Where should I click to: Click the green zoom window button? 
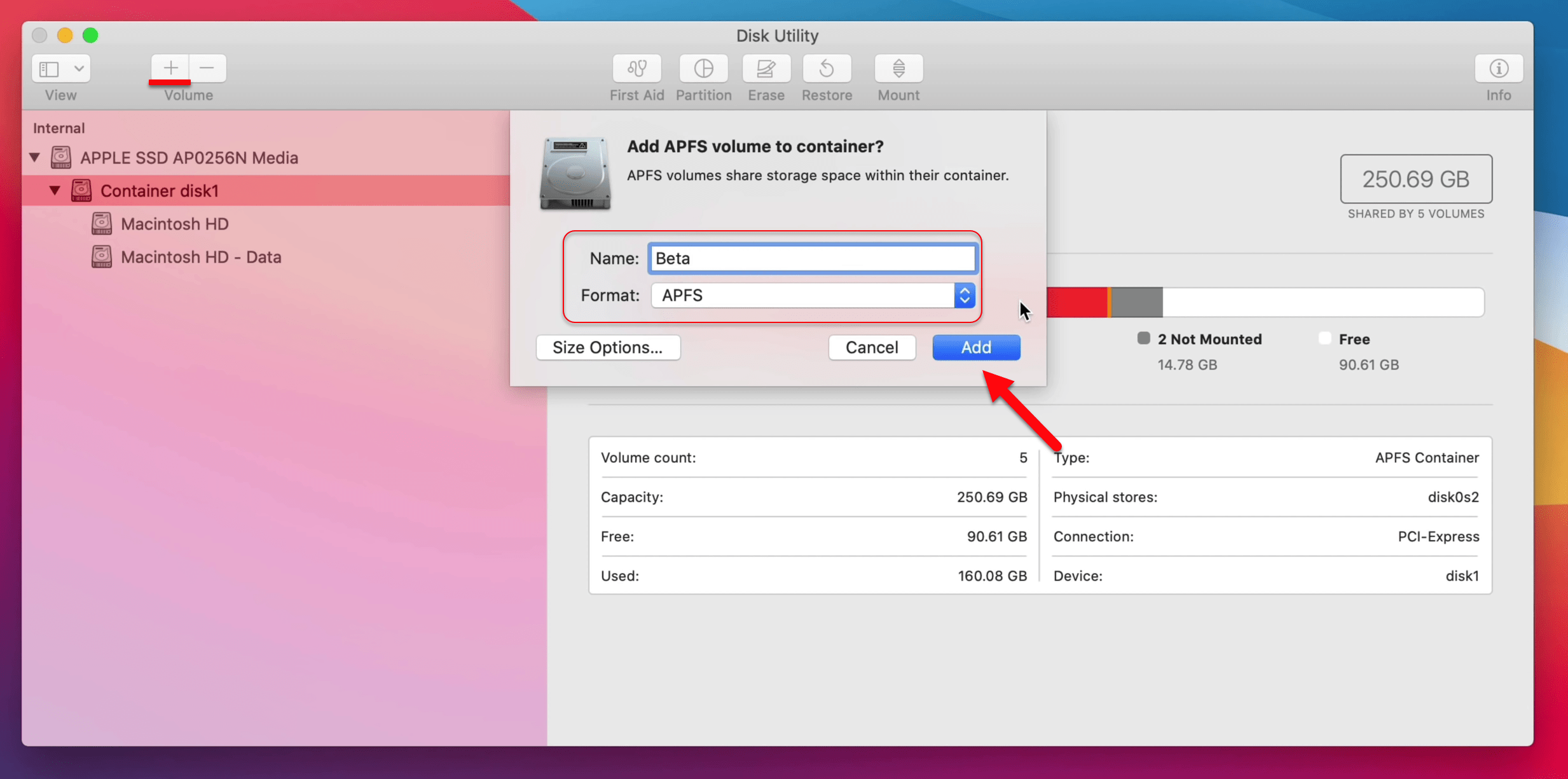pyautogui.click(x=90, y=35)
